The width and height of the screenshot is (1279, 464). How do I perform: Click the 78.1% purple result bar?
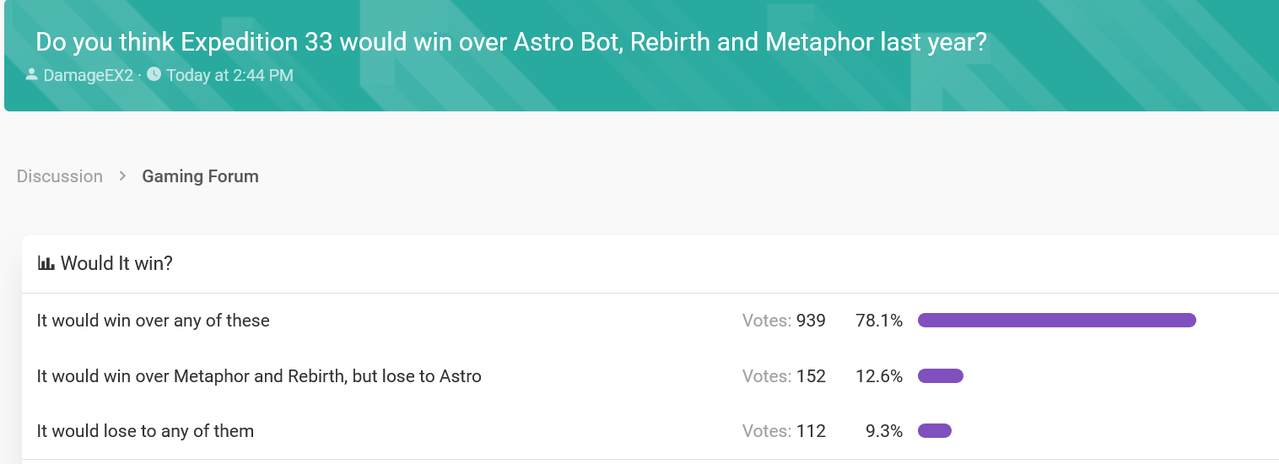click(1056, 320)
